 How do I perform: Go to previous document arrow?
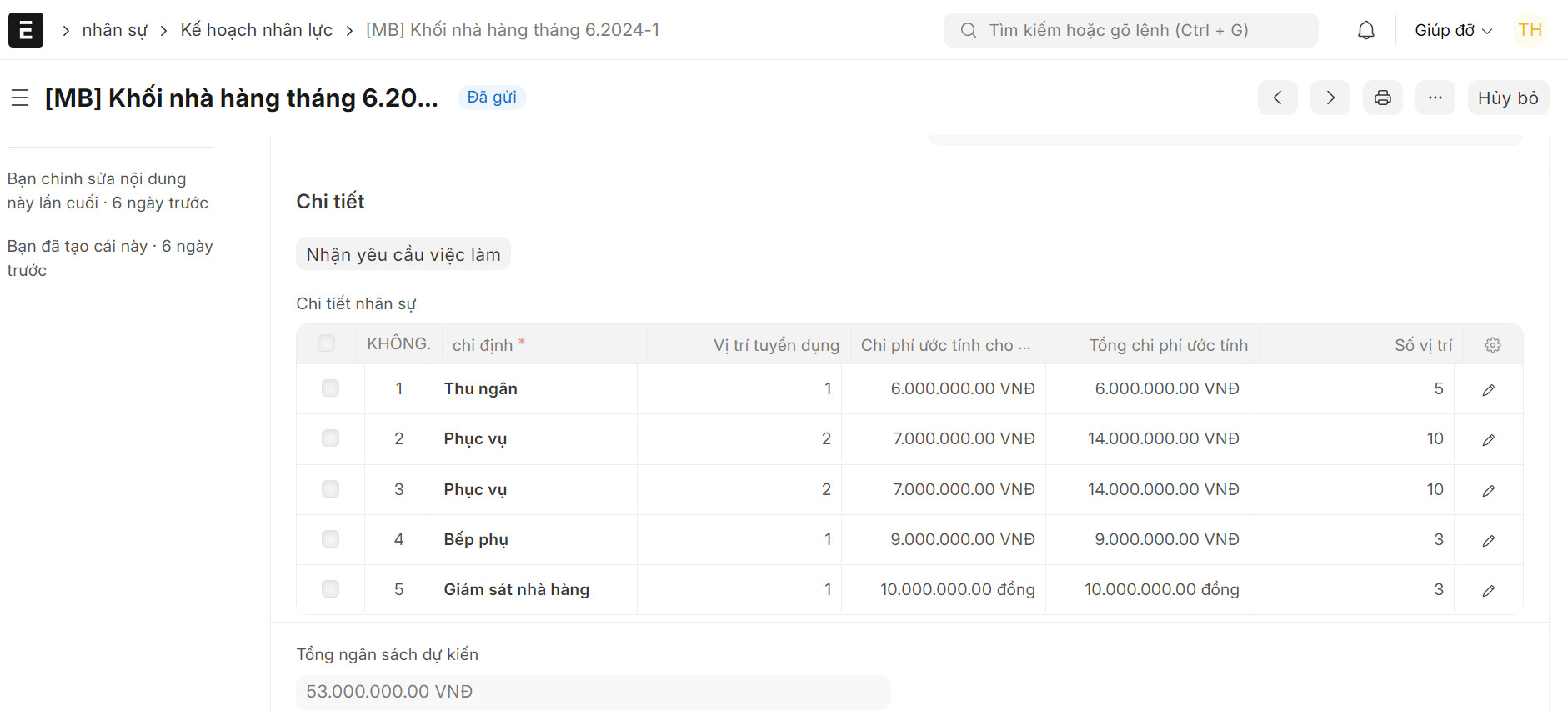tap(1277, 98)
